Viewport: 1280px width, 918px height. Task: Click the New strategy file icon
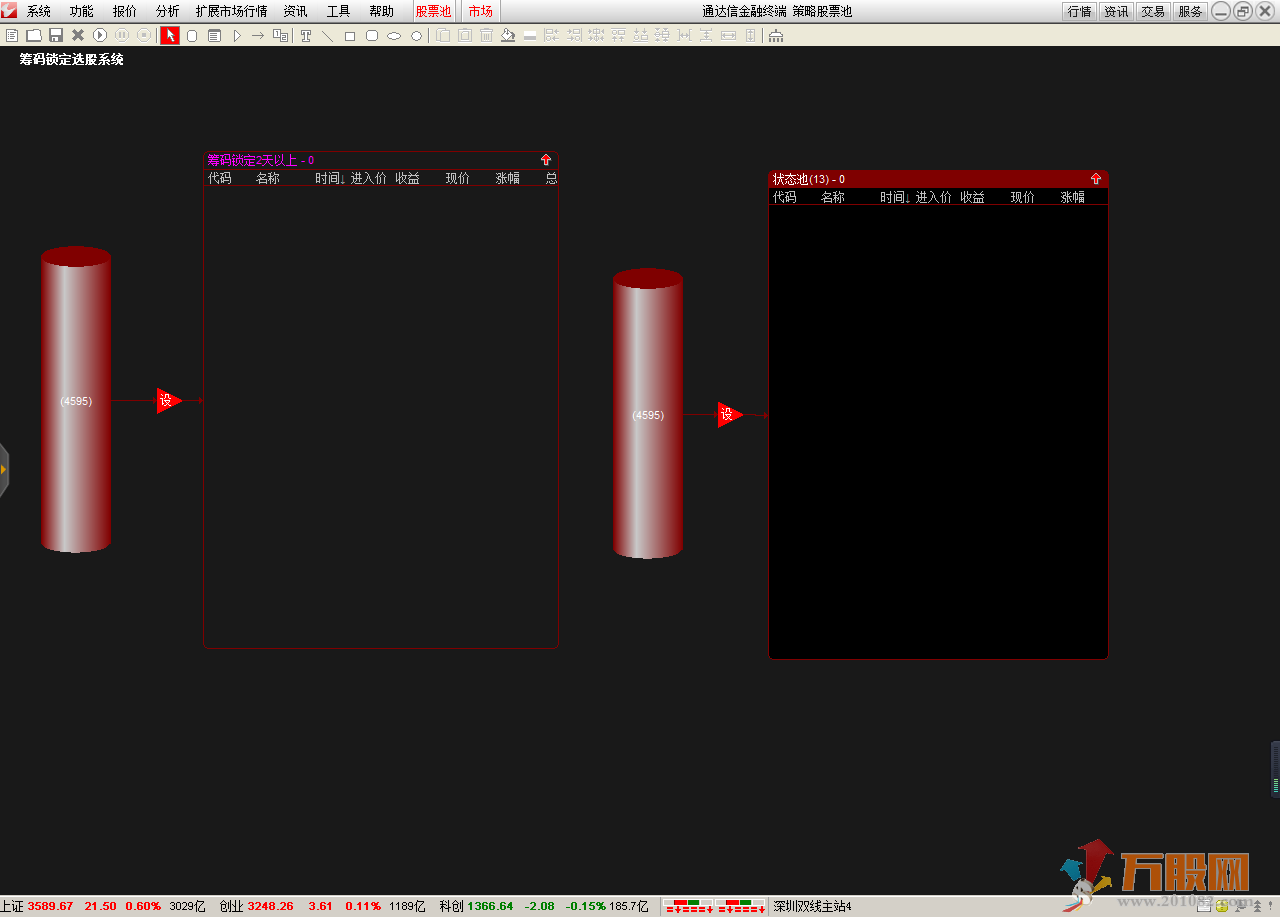coord(12,35)
